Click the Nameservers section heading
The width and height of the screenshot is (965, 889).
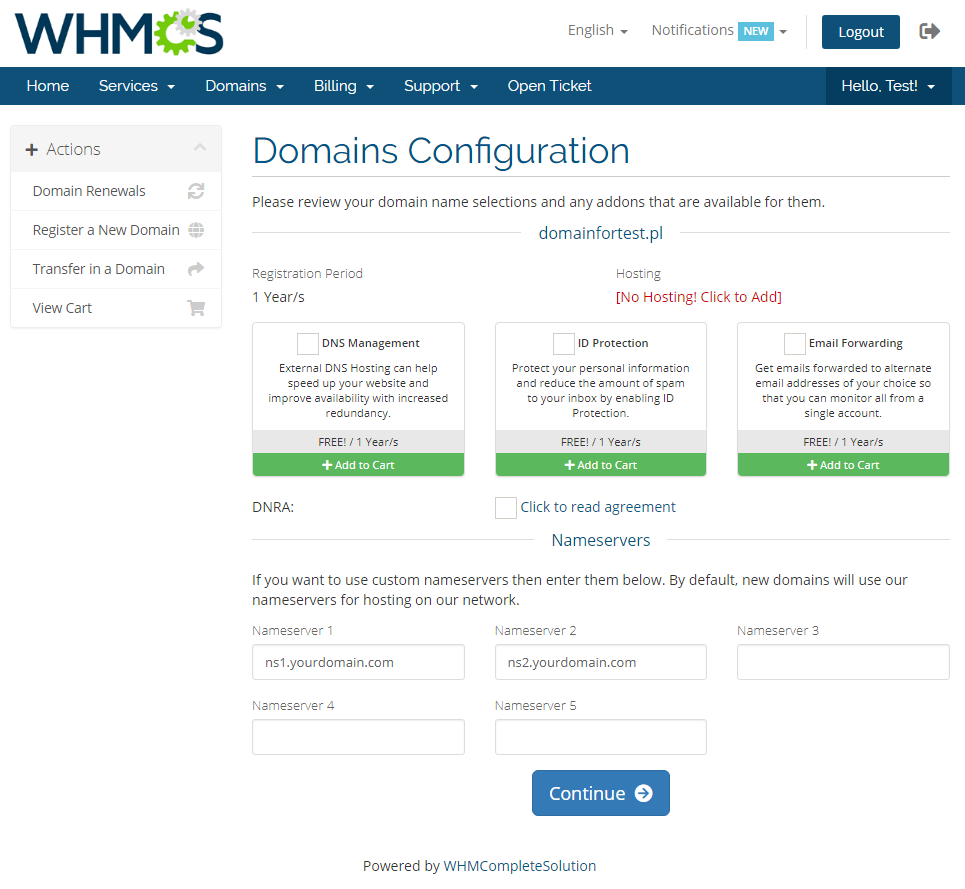pyautogui.click(x=601, y=540)
